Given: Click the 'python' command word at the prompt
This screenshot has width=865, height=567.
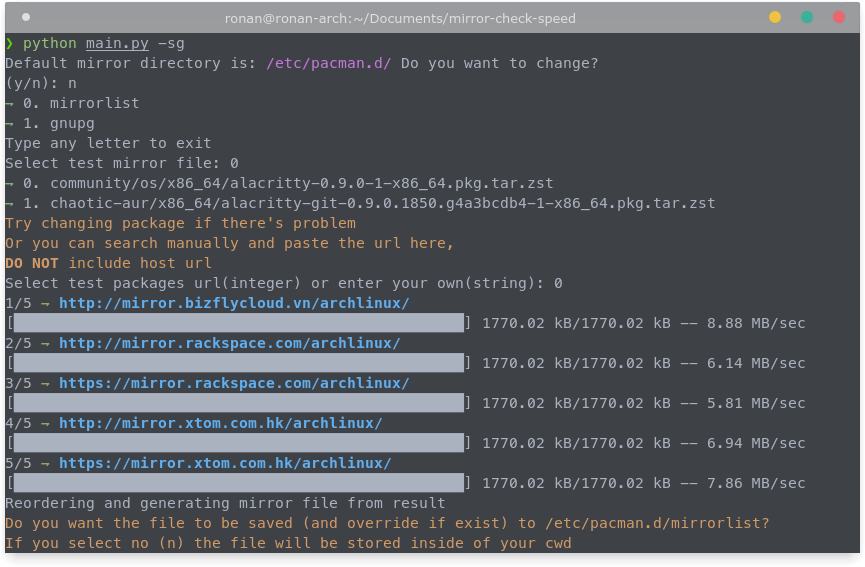Looking at the screenshot, I should 50,44.
